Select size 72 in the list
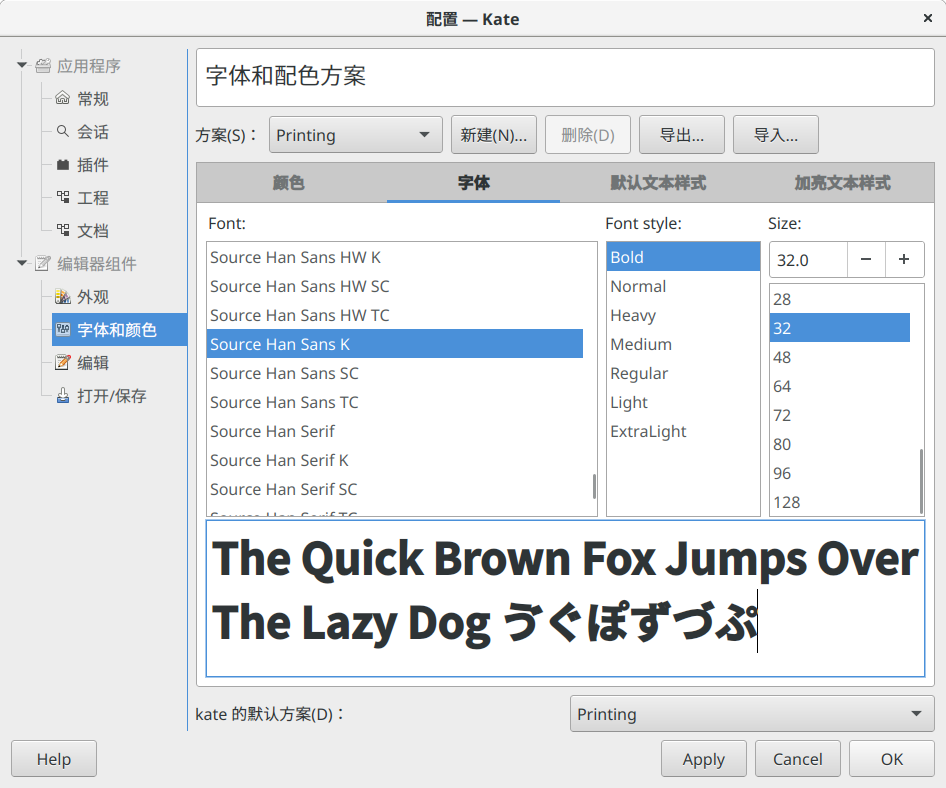Image resolution: width=946 pixels, height=788 pixels. tap(840, 415)
